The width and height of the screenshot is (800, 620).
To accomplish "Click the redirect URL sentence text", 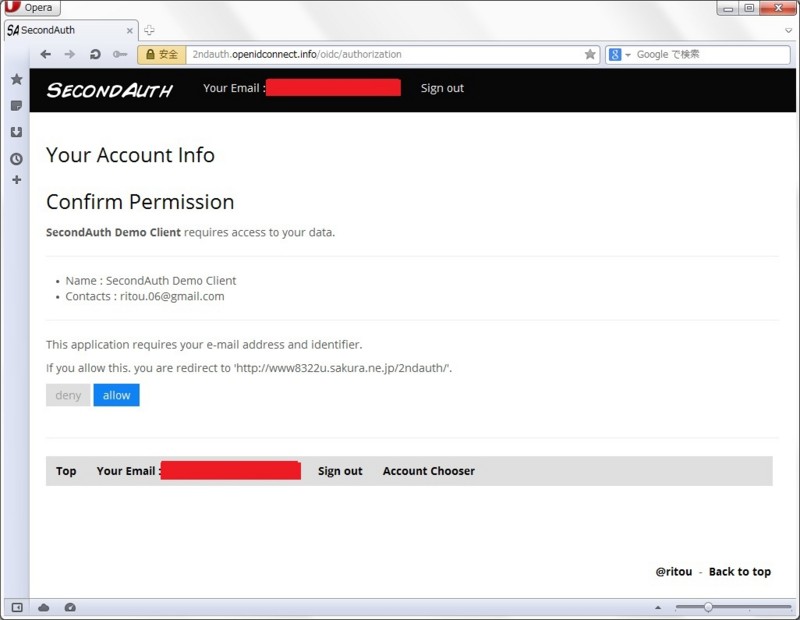I will coord(249,368).
